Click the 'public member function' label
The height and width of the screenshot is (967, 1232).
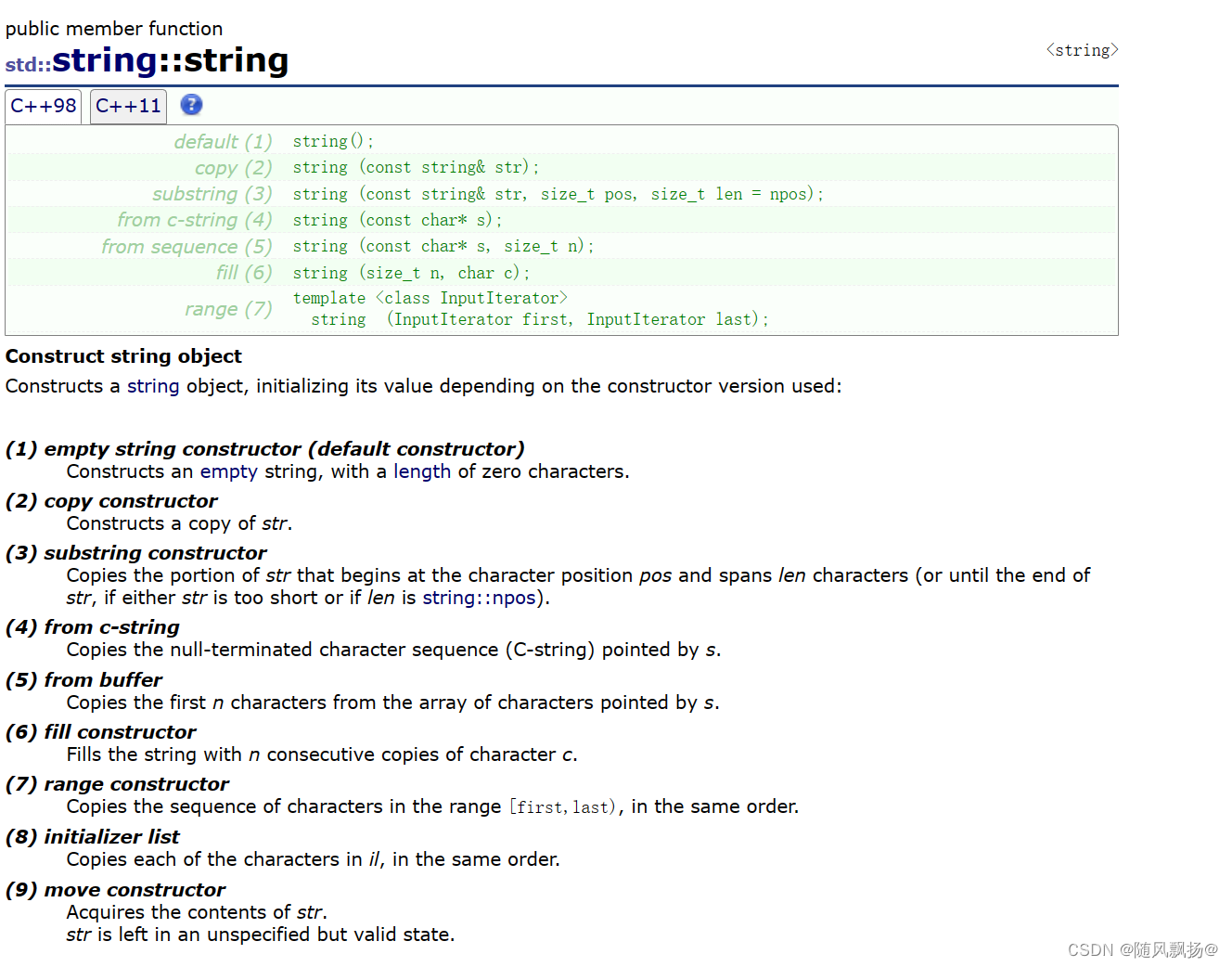click(114, 29)
